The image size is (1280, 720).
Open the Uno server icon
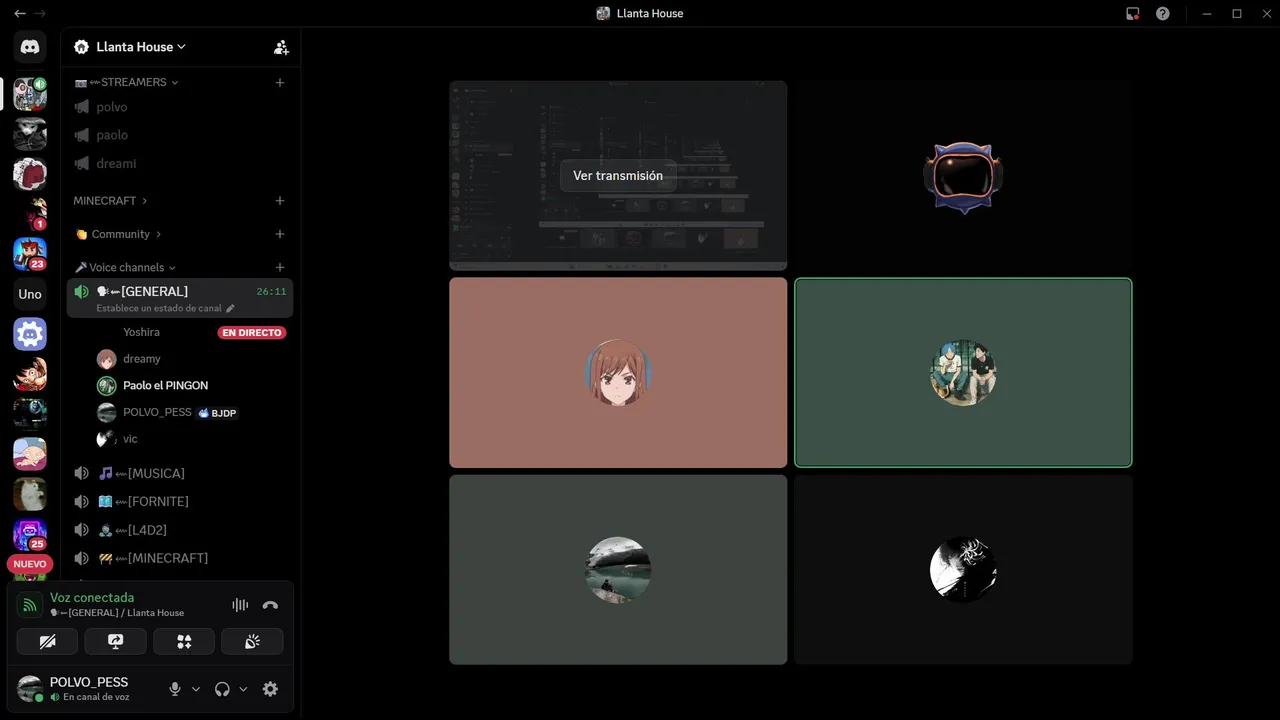coord(30,294)
